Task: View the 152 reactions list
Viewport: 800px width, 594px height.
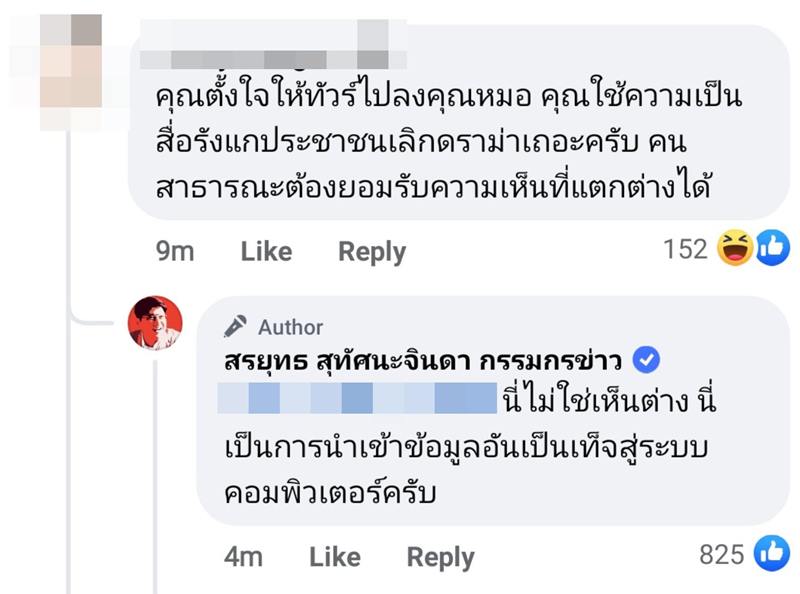Action: tap(685, 249)
